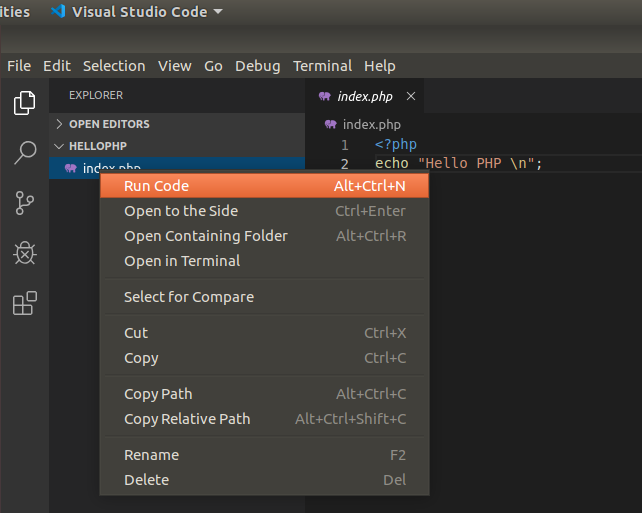Open the Extensions view icon

[25, 303]
